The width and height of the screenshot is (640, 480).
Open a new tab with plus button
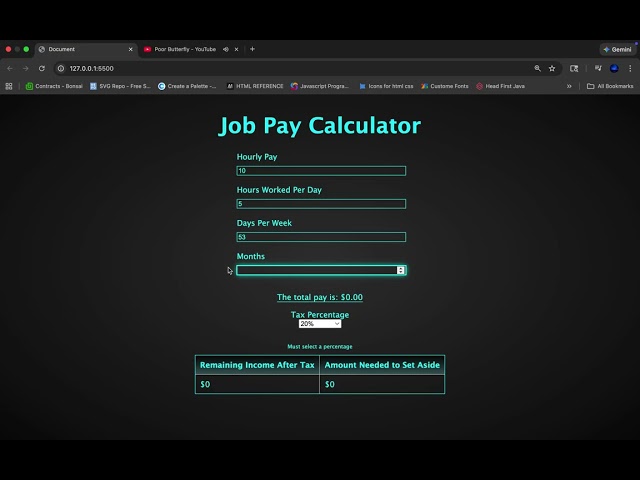pyautogui.click(x=252, y=49)
